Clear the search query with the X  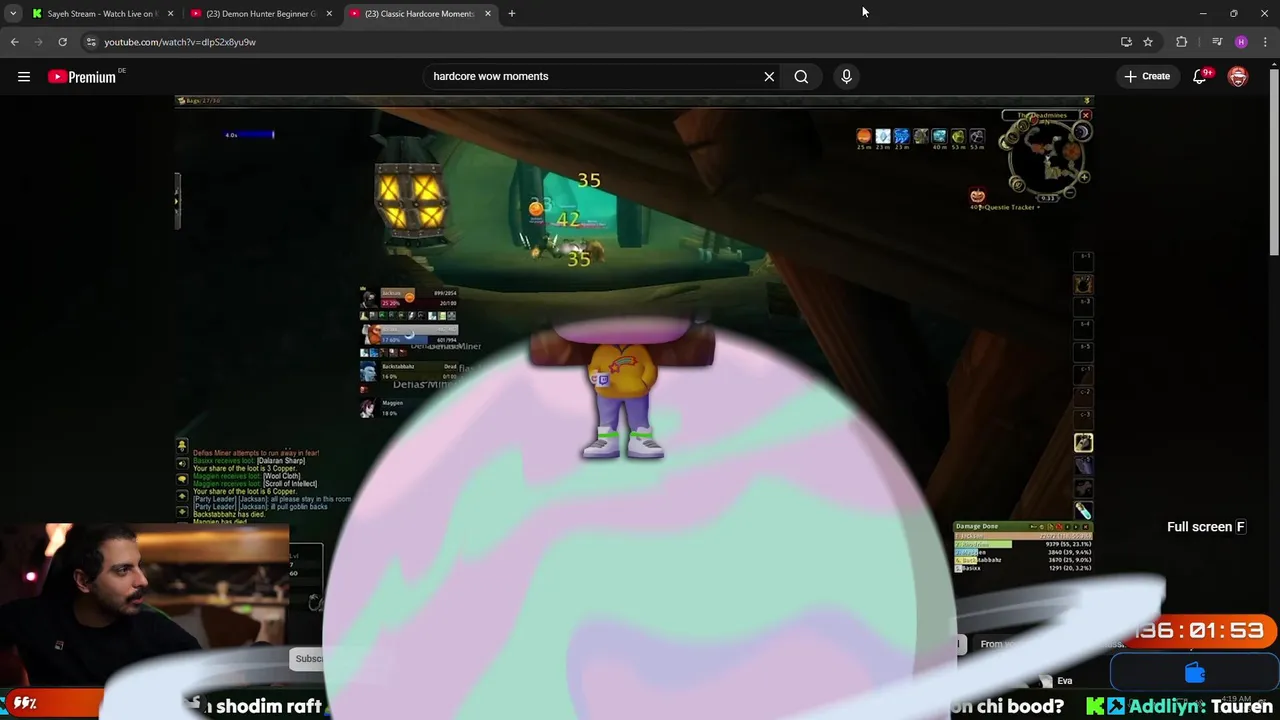(769, 76)
